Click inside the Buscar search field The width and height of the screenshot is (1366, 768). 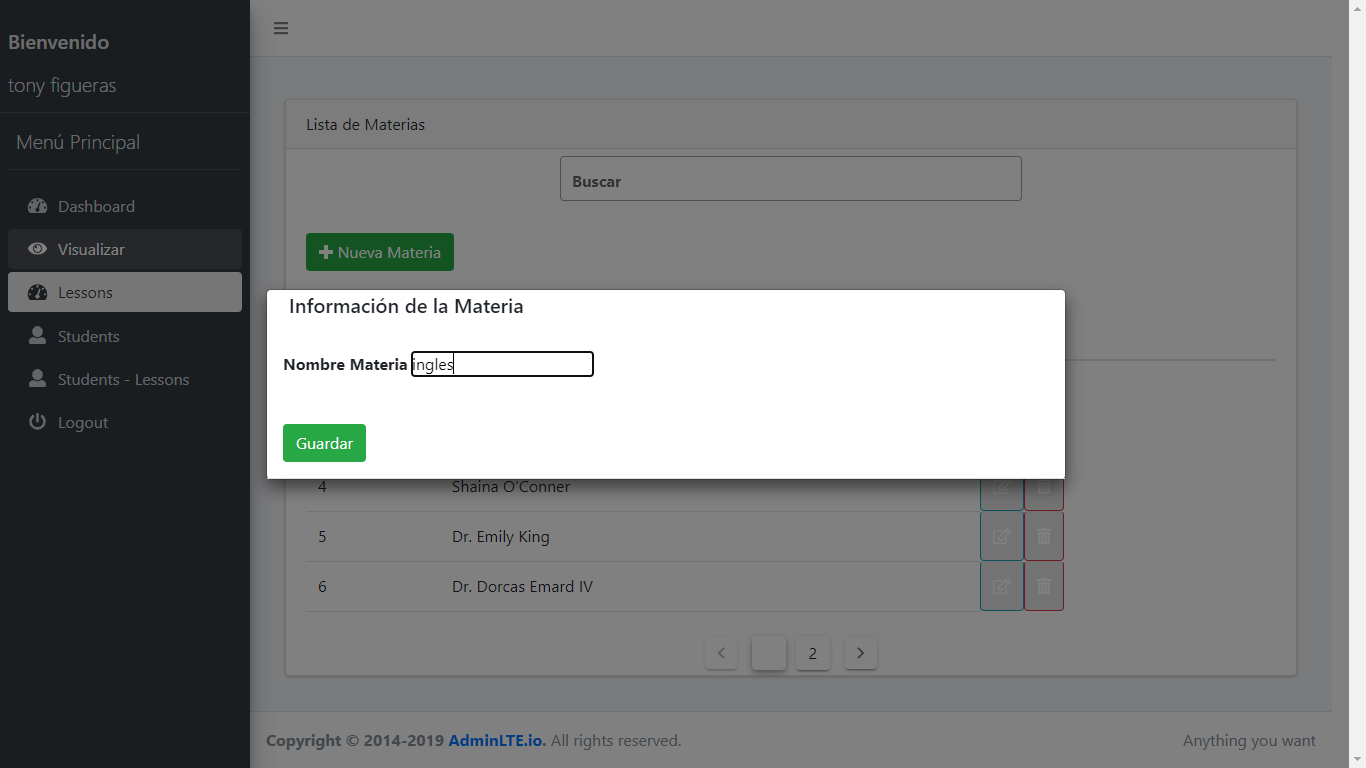point(790,178)
